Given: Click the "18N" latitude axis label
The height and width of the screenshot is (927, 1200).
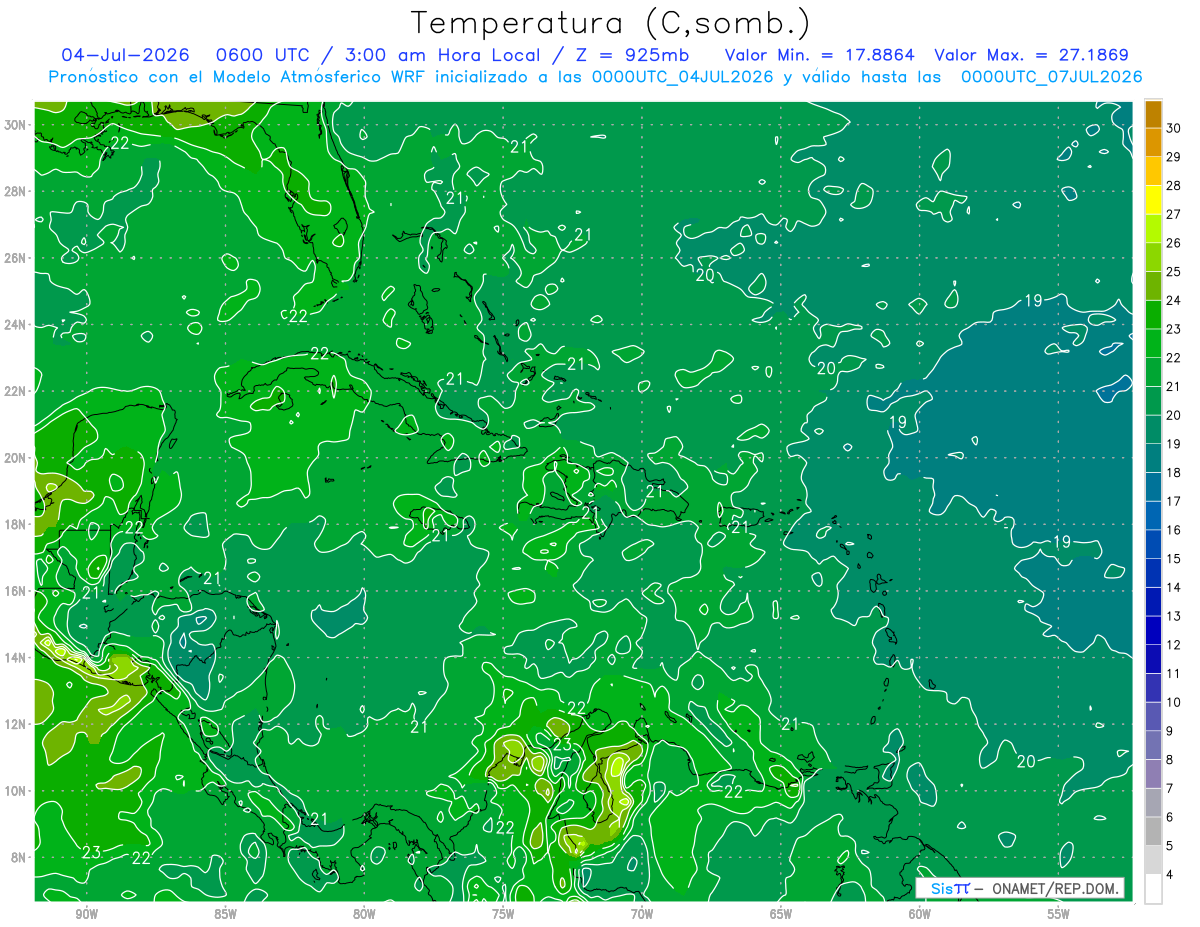Looking at the screenshot, I should [15, 524].
